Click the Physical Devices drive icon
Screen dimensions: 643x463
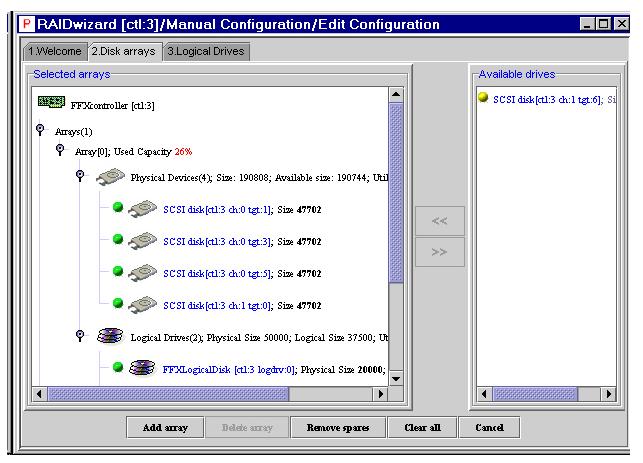coord(111,177)
